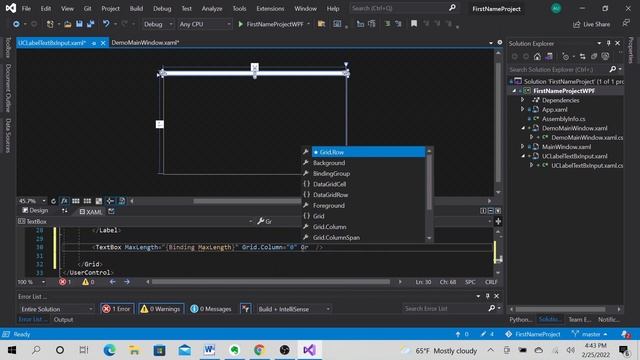Toggle the 0 Messages filter button
Viewport: 640px width, 360px height.
(x=211, y=309)
